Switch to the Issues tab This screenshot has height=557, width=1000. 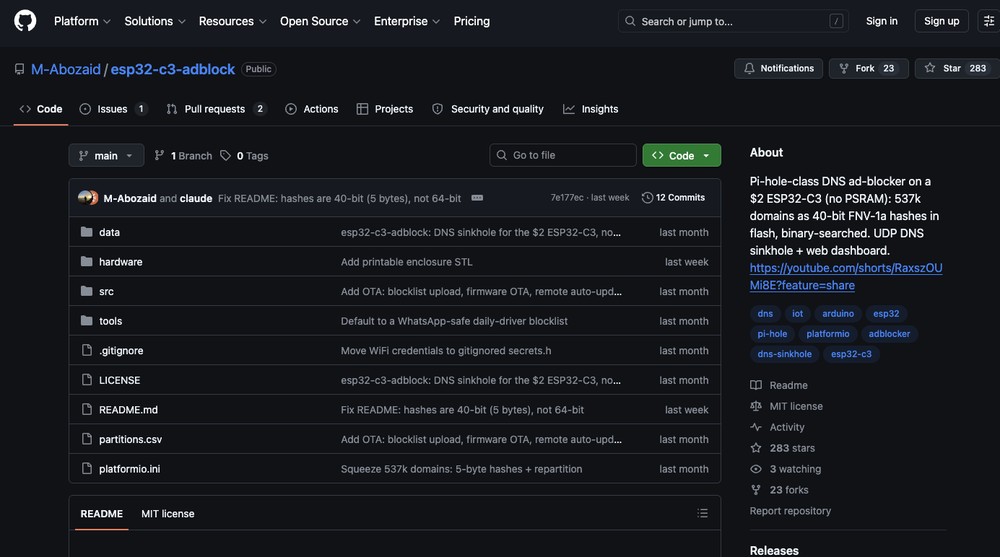(x=113, y=109)
